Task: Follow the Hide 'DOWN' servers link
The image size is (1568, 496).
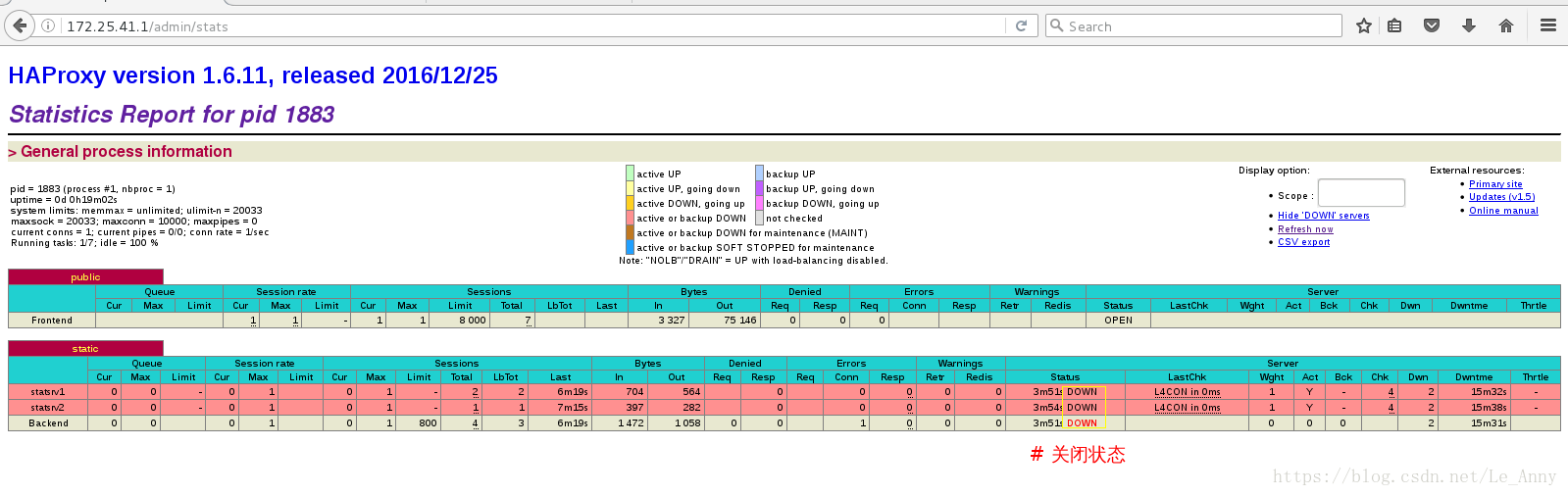Action: click(1323, 216)
